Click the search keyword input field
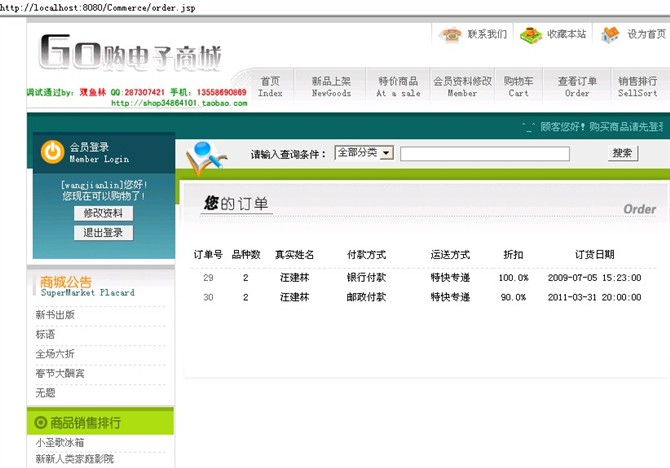 point(484,154)
